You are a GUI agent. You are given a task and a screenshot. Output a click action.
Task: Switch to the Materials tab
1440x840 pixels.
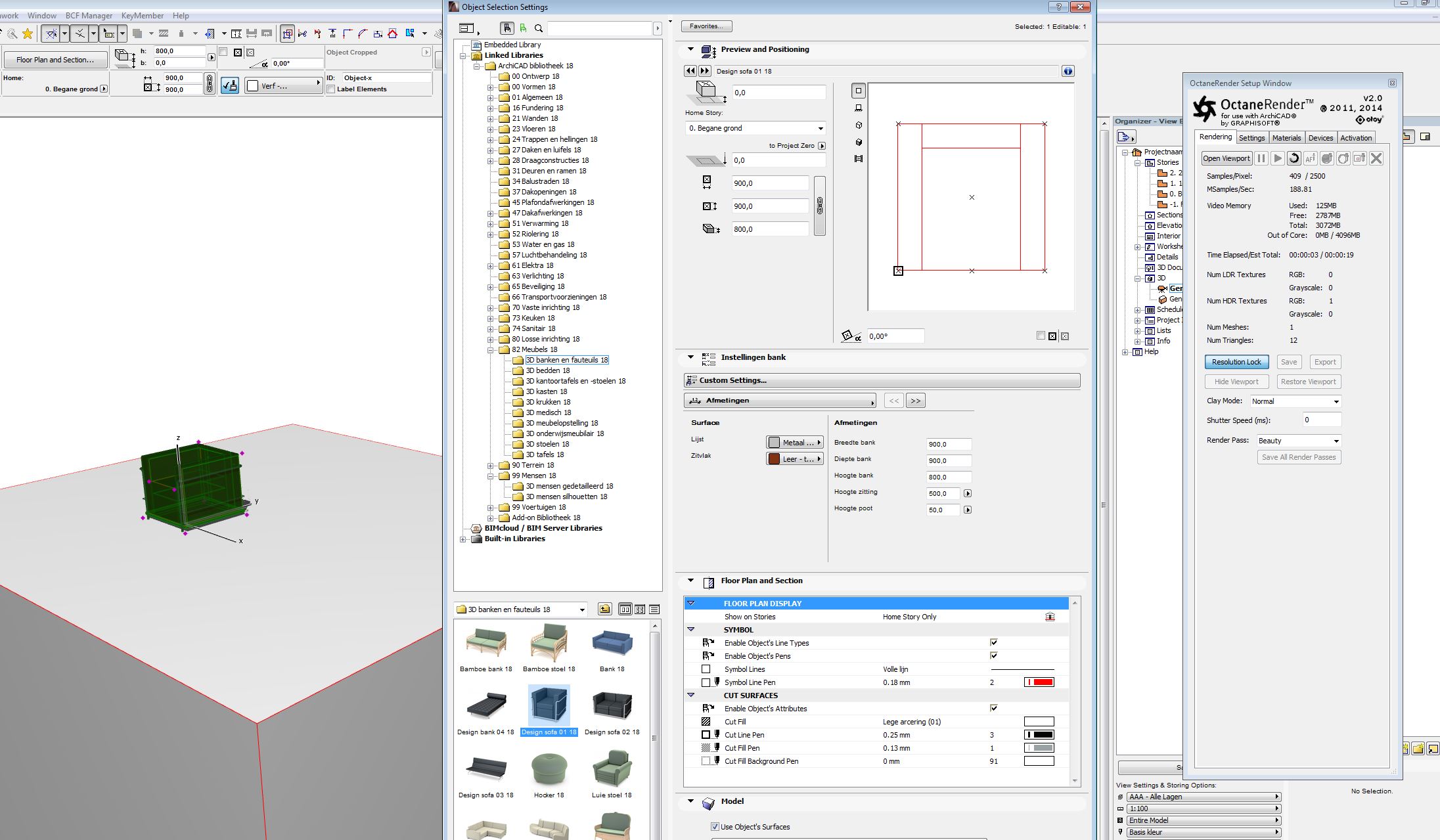tap(1286, 138)
